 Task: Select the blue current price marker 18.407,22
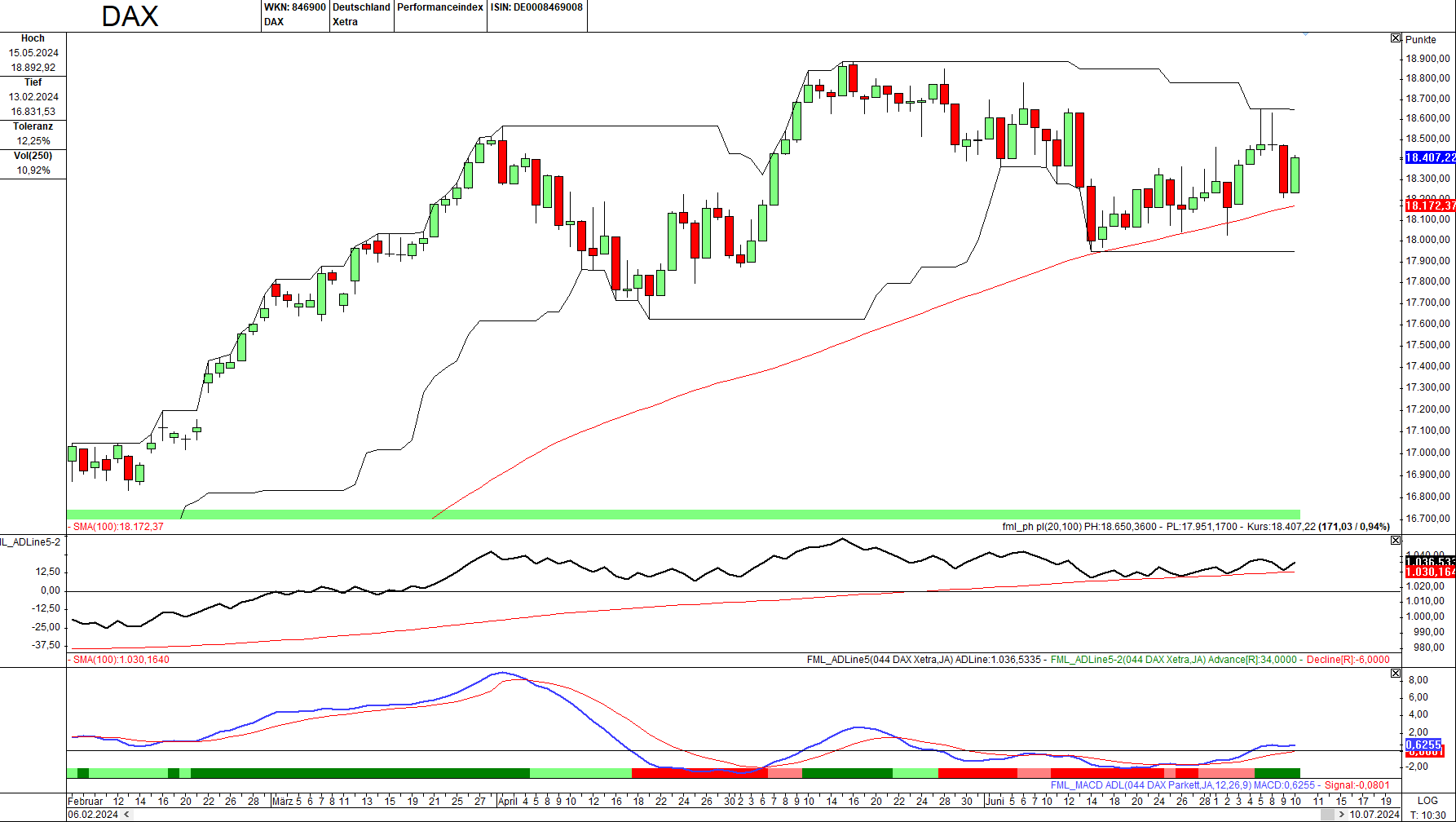[x=1429, y=157]
